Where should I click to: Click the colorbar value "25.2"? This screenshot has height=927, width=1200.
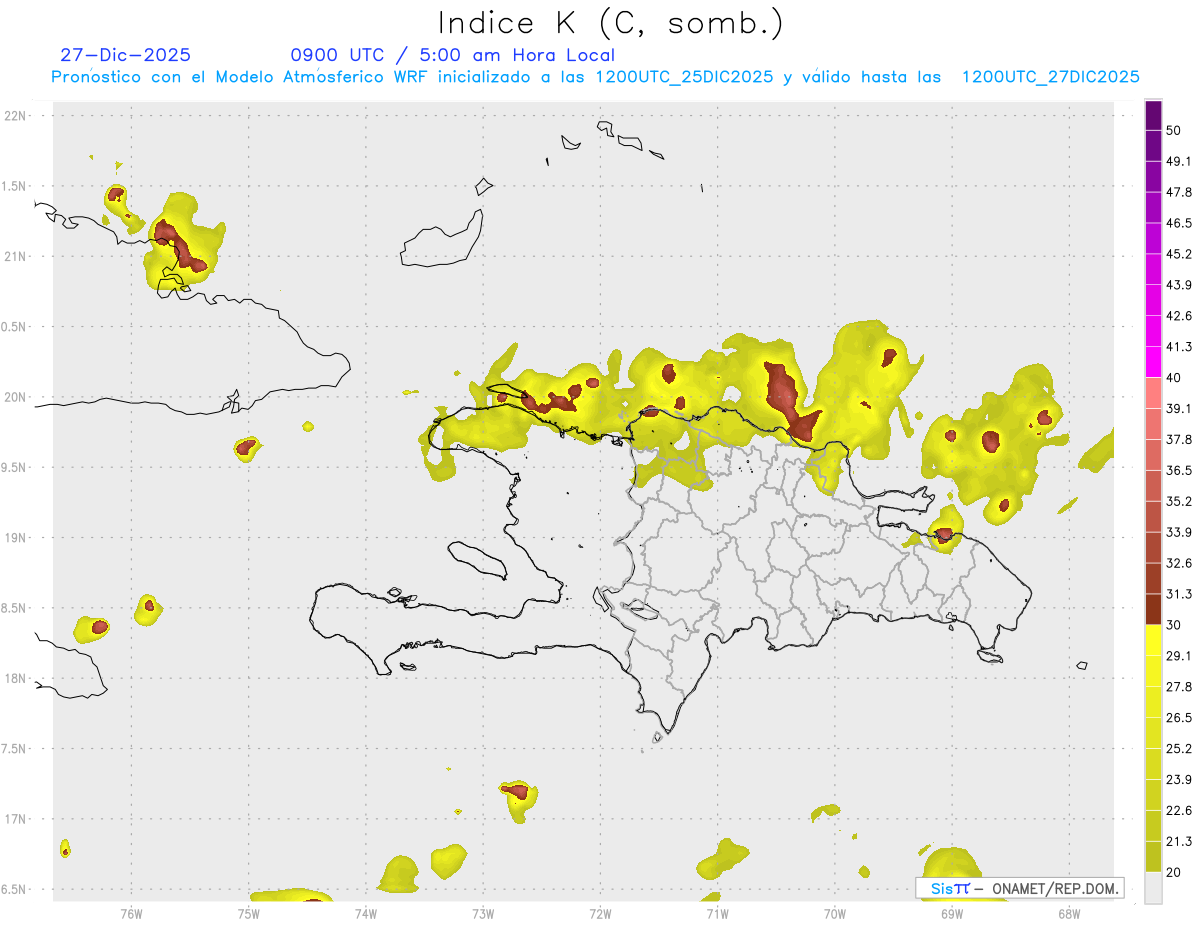1179,749
